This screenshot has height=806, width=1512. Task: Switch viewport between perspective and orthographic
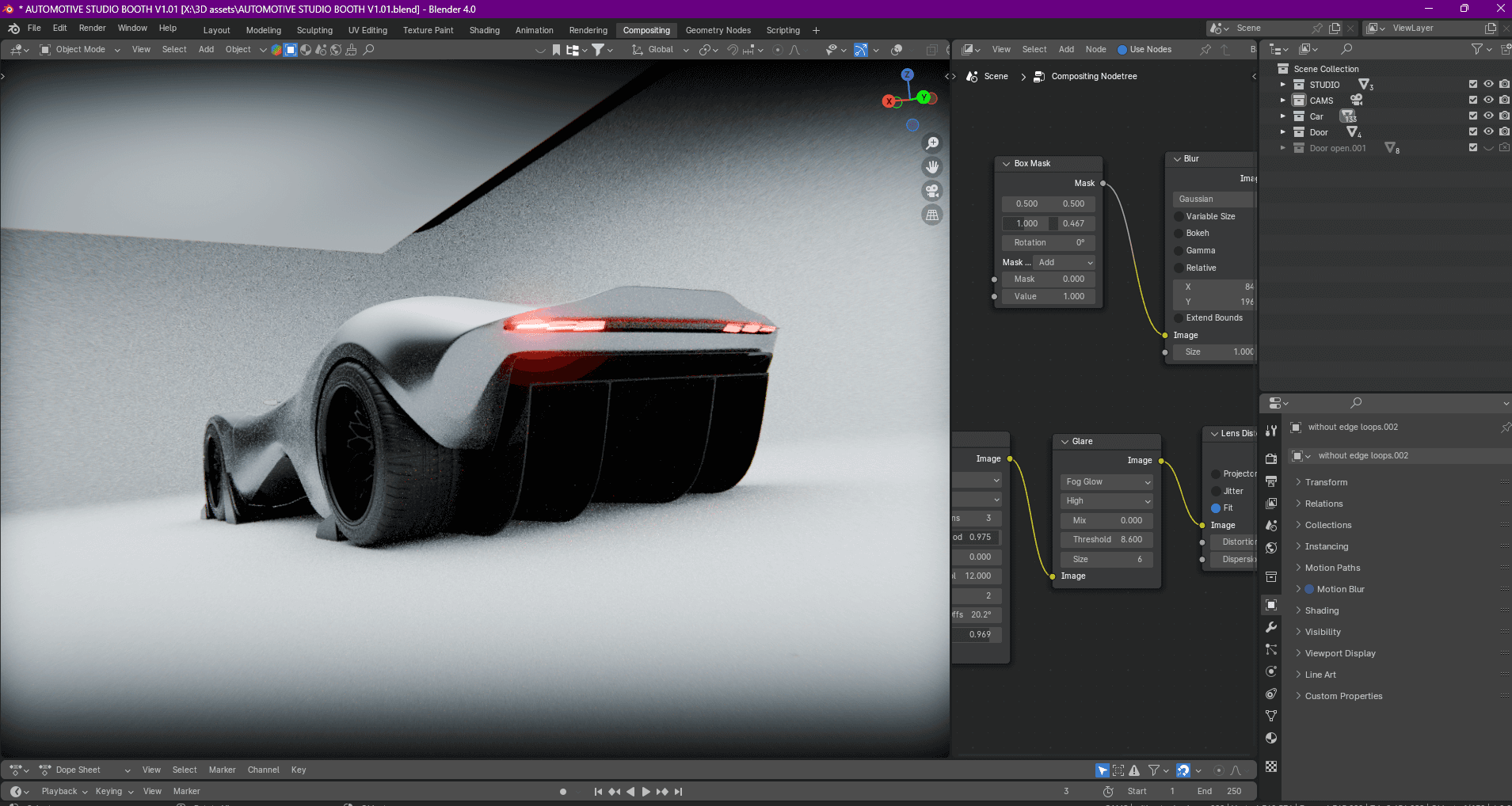(x=932, y=215)
